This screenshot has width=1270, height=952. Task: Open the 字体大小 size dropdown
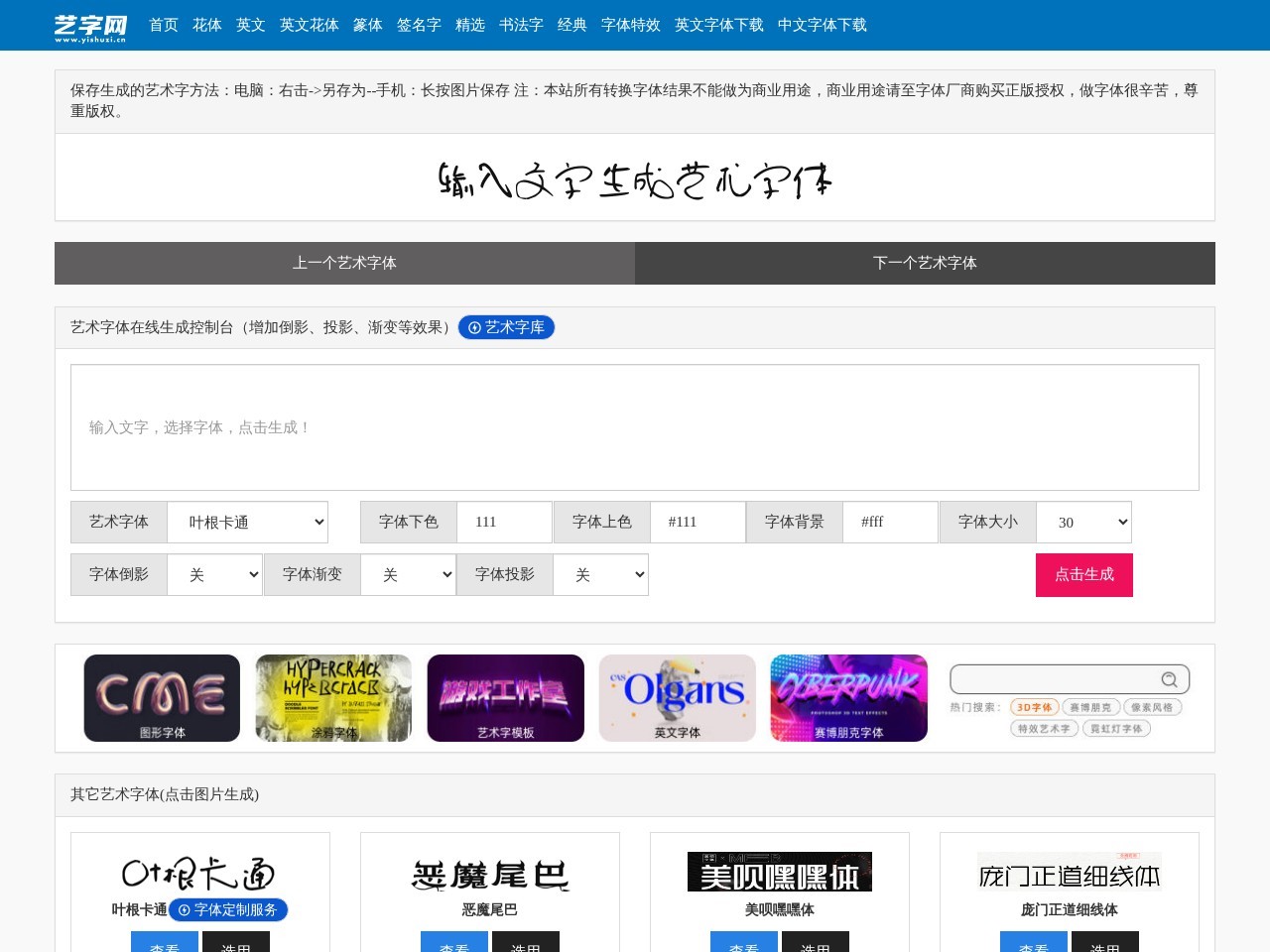tap(1083, 522)
